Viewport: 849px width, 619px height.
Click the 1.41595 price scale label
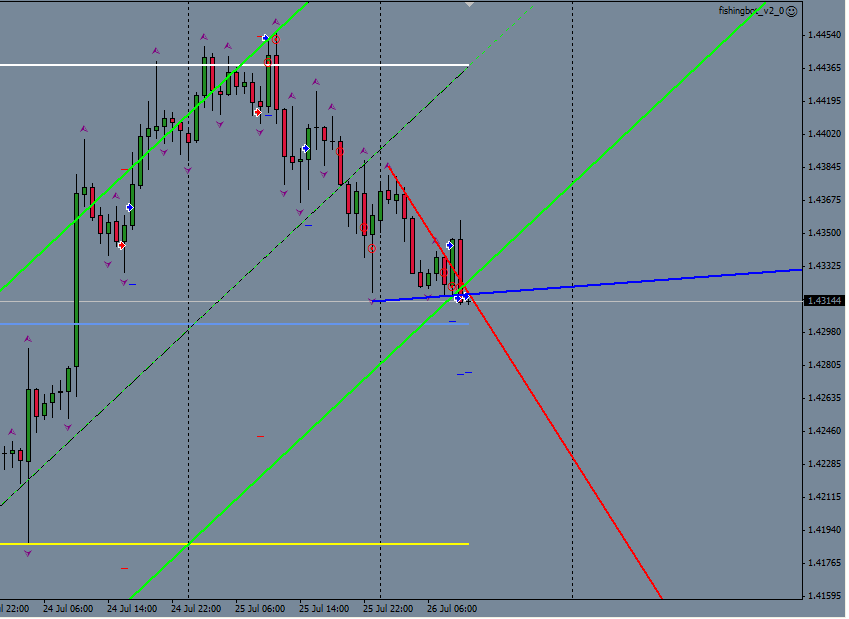[x=824, y=596]
